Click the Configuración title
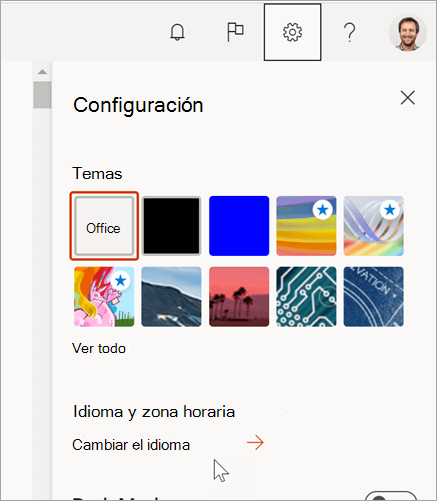The width and height of the screenshot is (437, 501). point(138,105)
